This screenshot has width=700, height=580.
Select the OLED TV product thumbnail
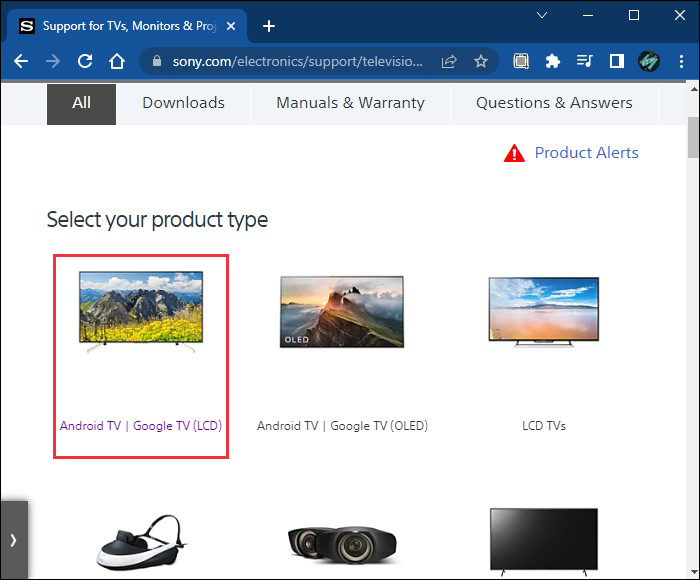pyautogui.click(x=342, y=312)
